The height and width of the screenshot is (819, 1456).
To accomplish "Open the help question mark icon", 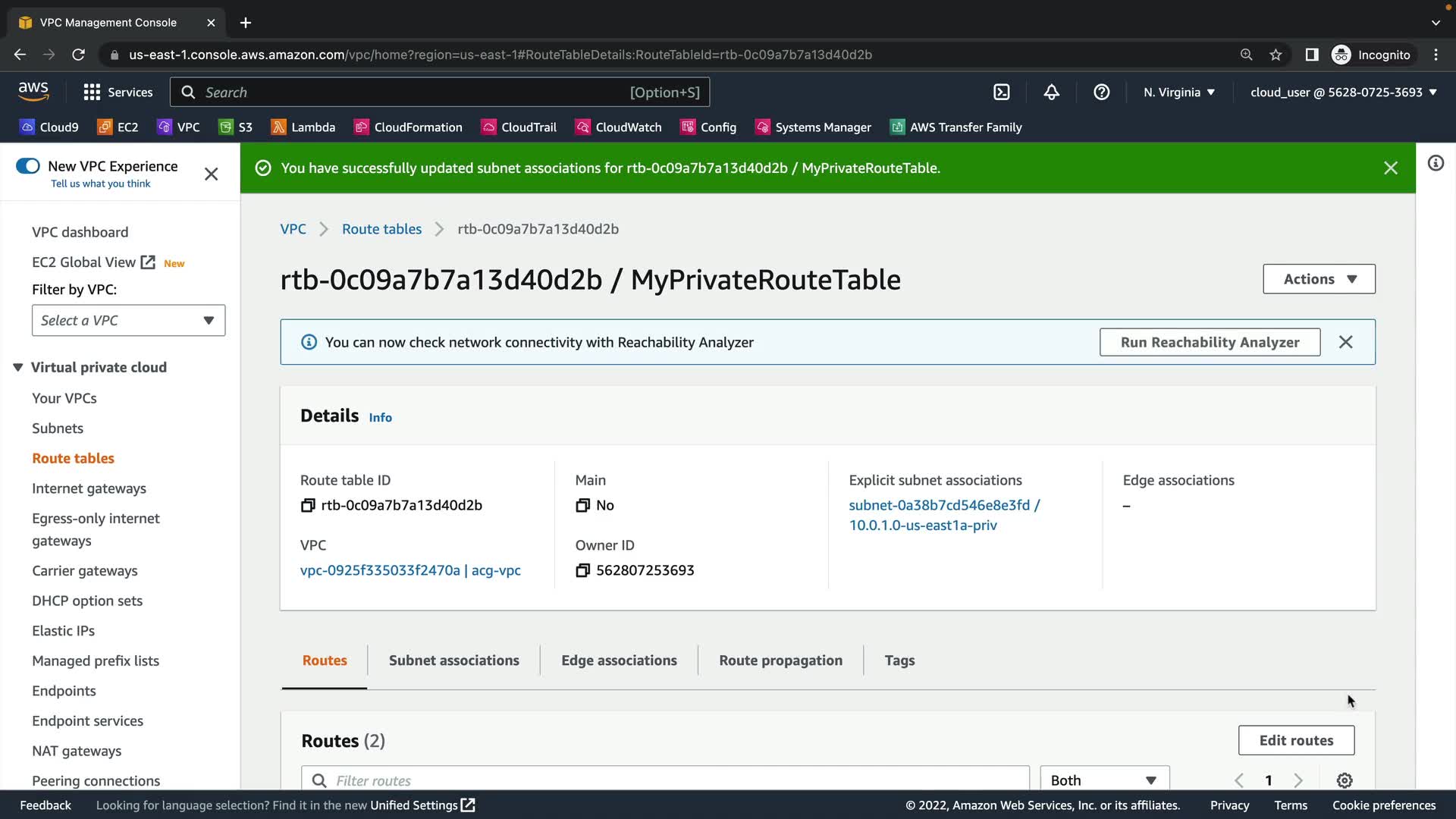I will (x=1101, y=92).
